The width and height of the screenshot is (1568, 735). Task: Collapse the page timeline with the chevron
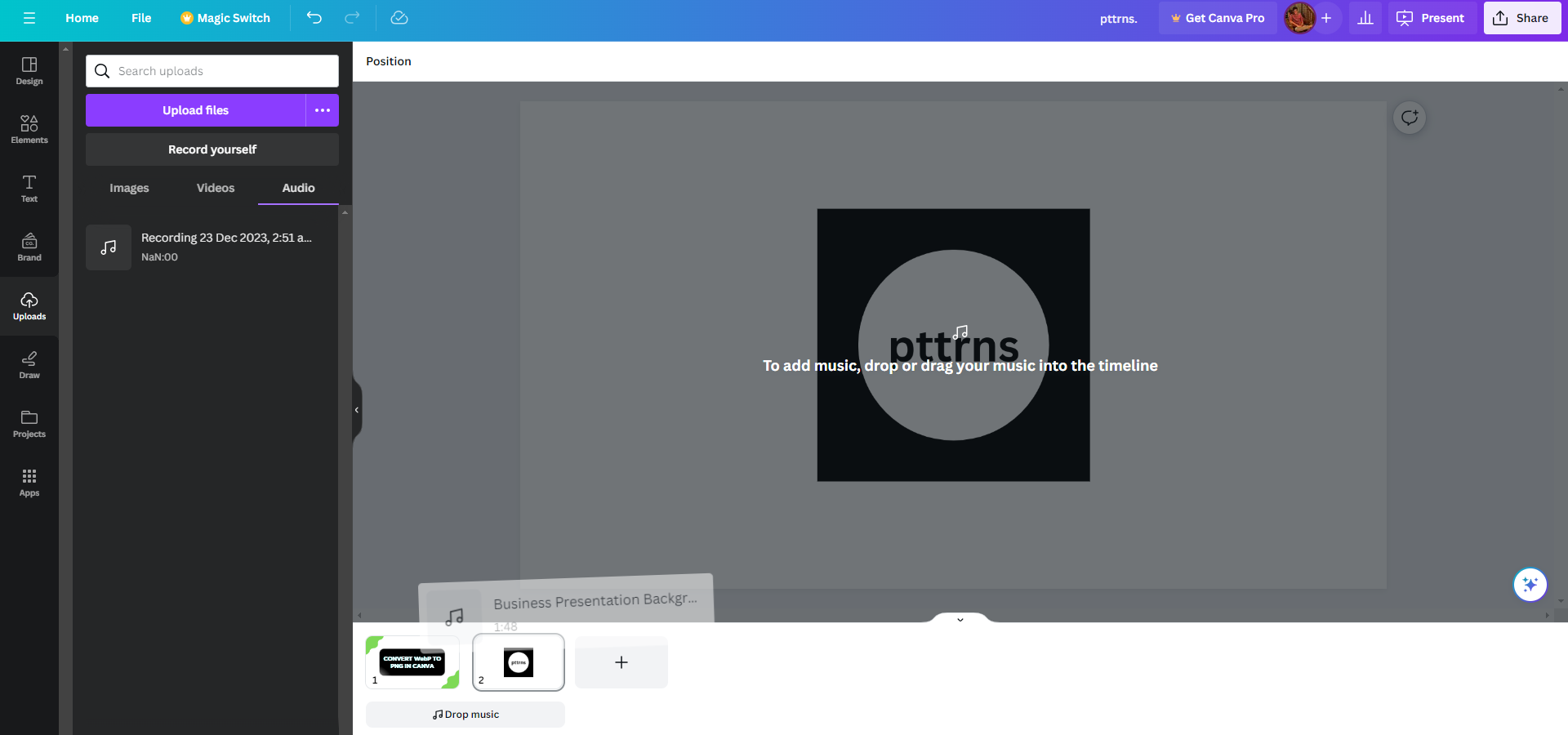[960, 619]
